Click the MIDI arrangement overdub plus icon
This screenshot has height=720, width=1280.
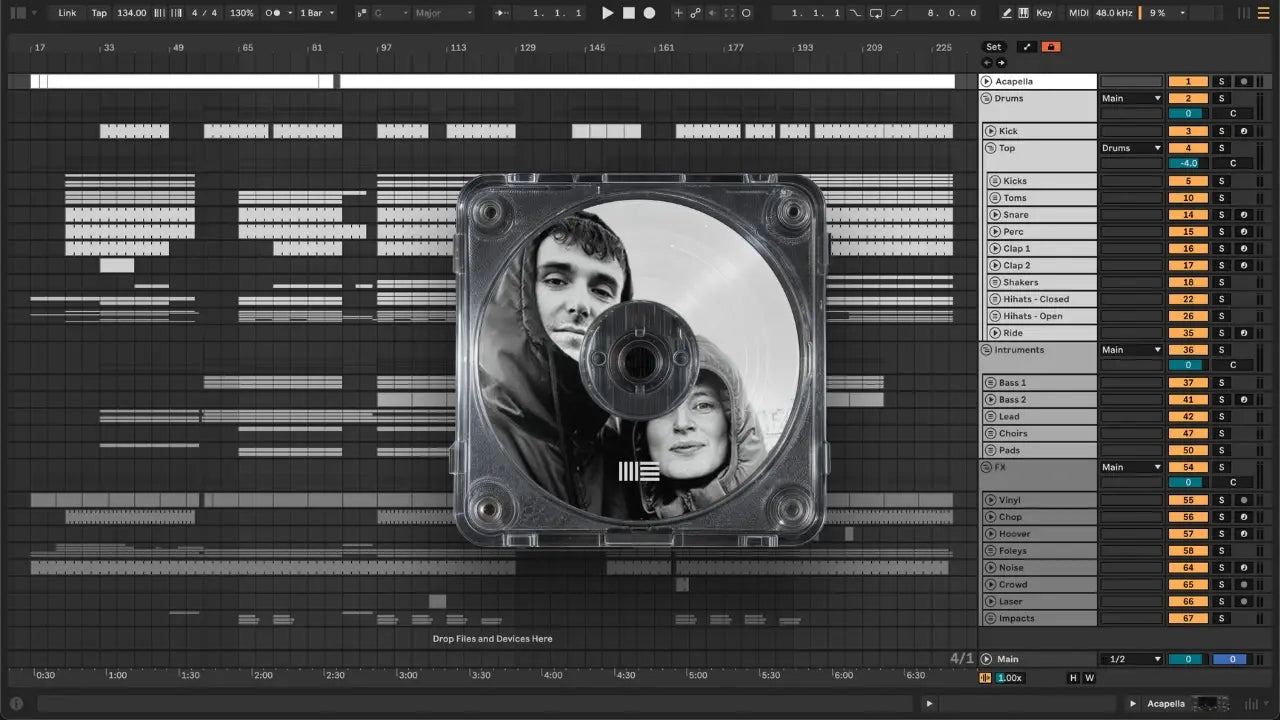coord(678,13)
